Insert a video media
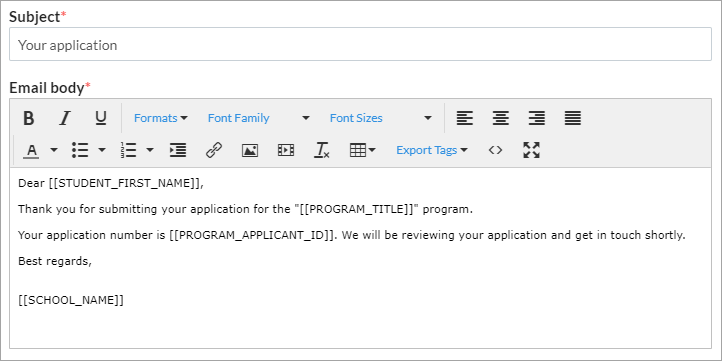Image resolution: width=722 pixels, height=361 pixels. point(285,150)
